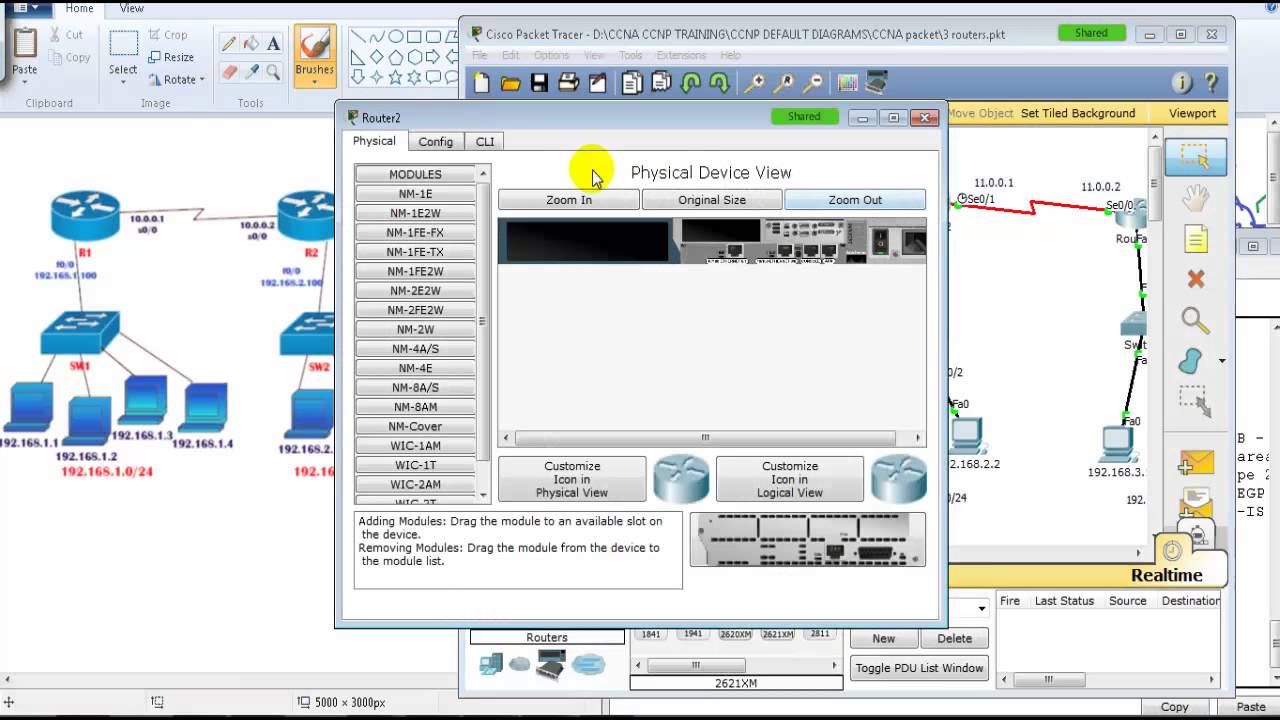
Task: Click the Original Size button
Action: pyautogui.click(x=712, y=200)
